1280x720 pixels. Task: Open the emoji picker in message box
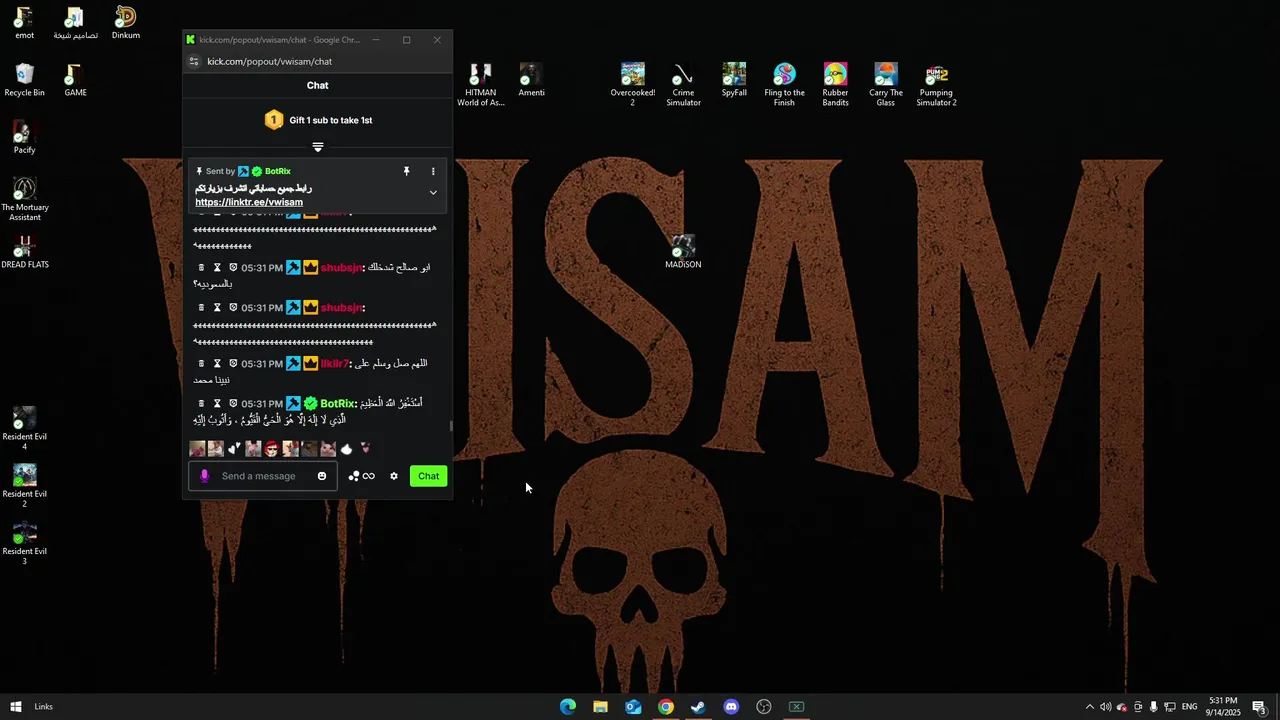(x=322, y=476)
